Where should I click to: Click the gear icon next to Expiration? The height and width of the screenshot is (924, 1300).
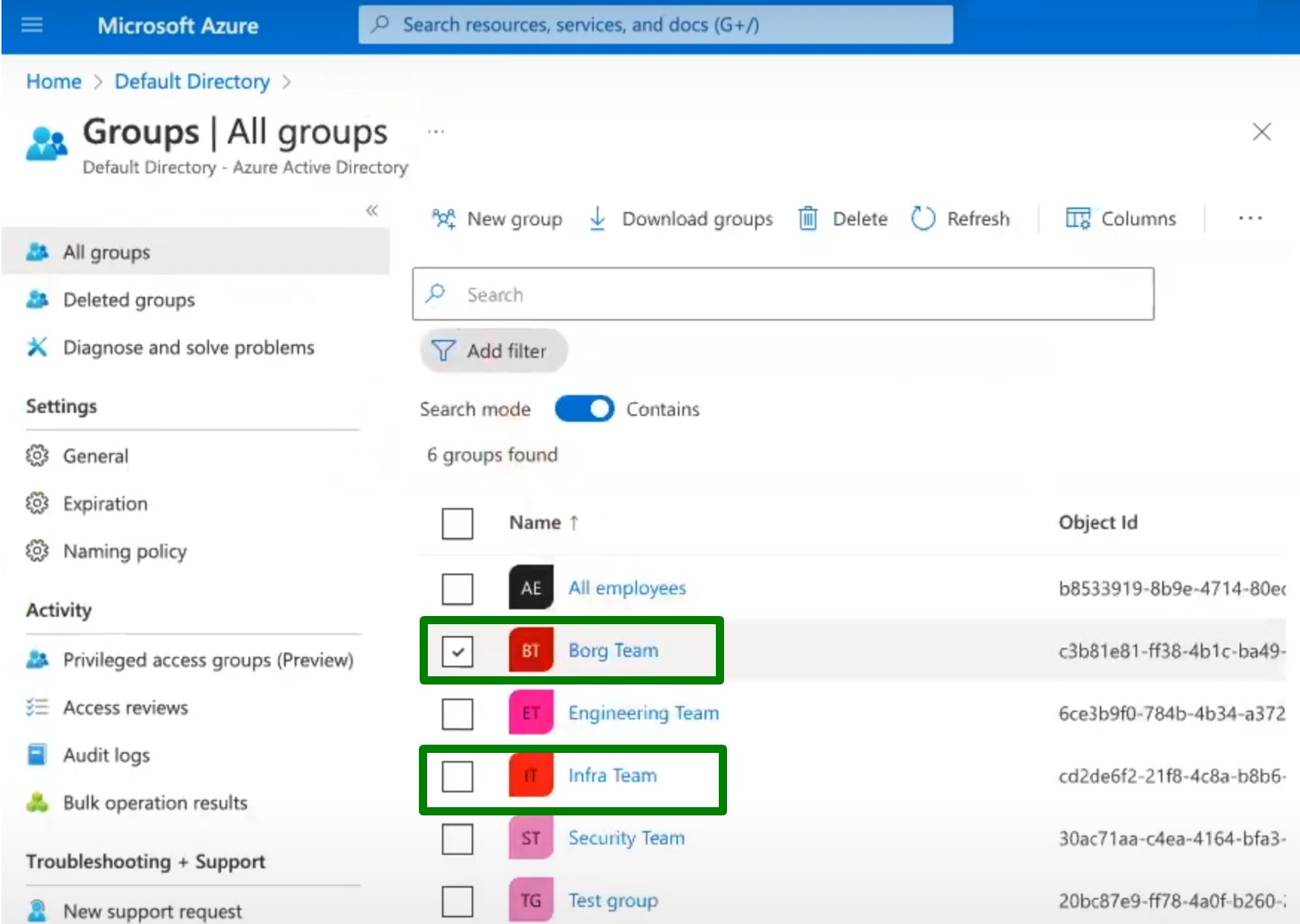[36, 503]
